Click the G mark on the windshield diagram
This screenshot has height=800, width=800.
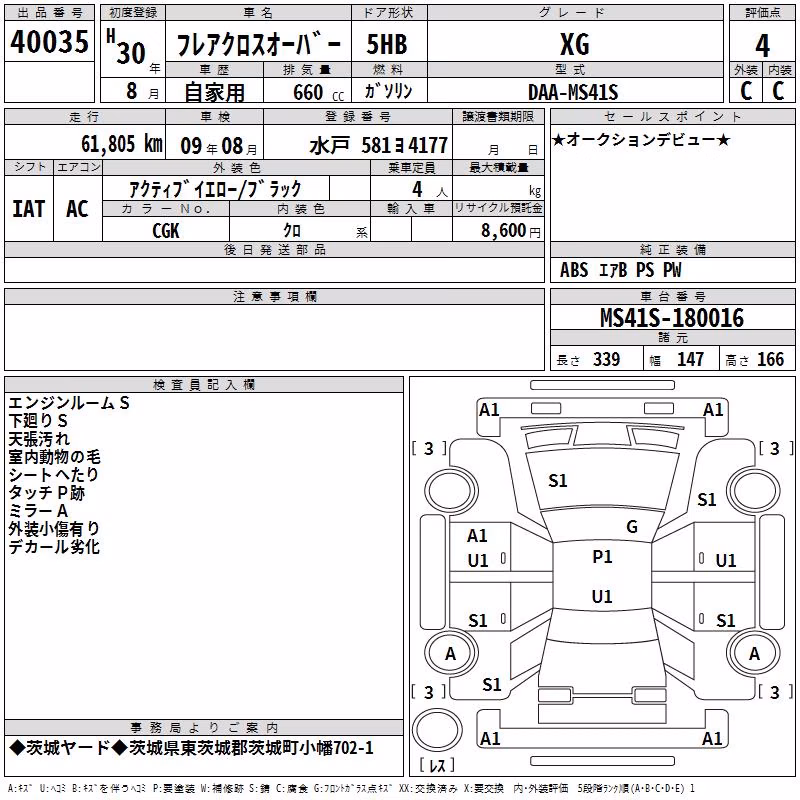coord(632,527)
